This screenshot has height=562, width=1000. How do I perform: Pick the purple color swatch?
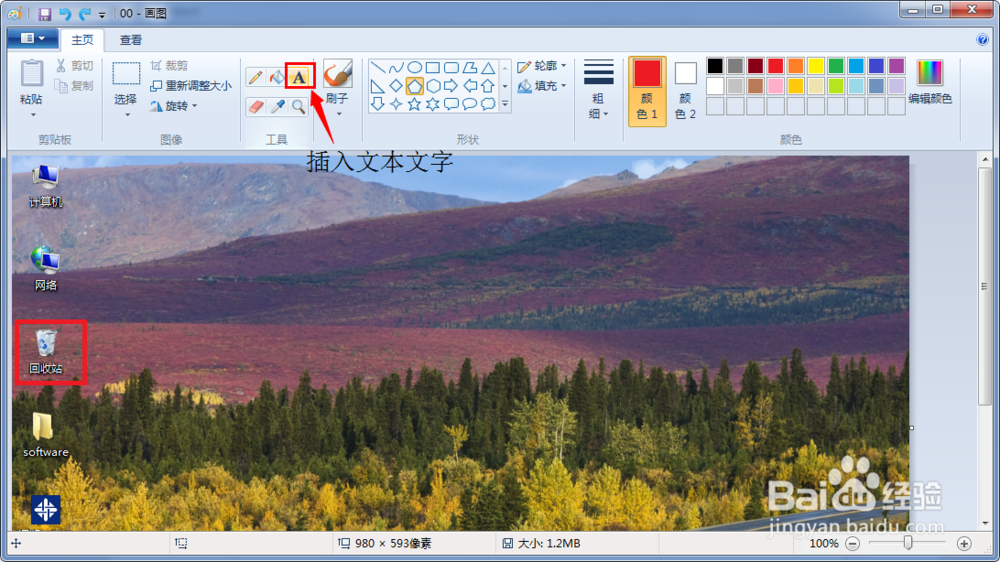897,66
